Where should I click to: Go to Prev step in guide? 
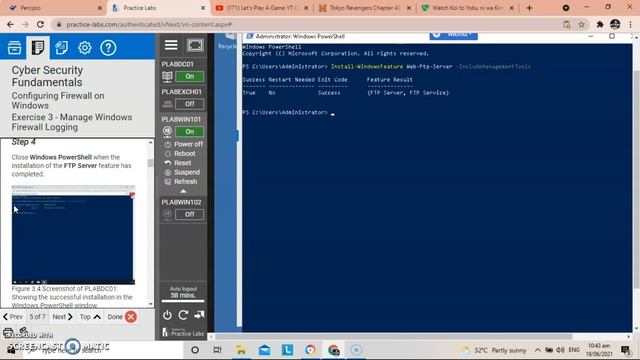point(13,317)
